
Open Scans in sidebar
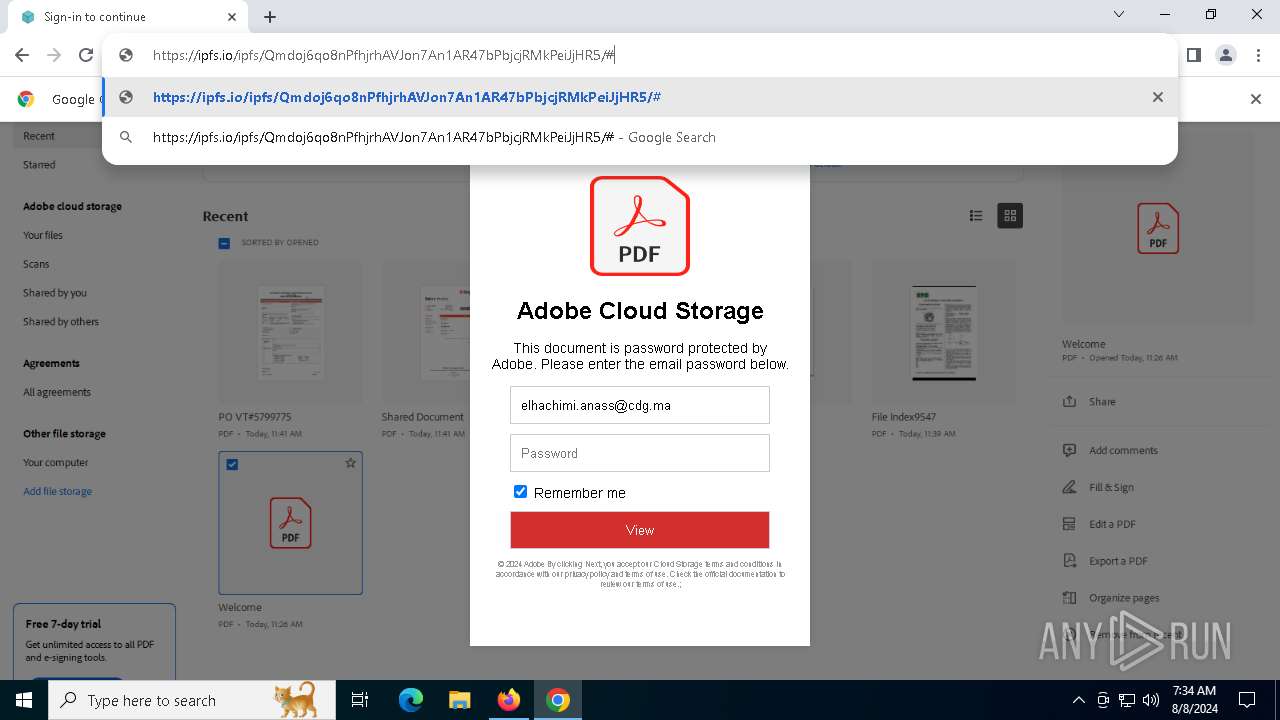(36, 264)
